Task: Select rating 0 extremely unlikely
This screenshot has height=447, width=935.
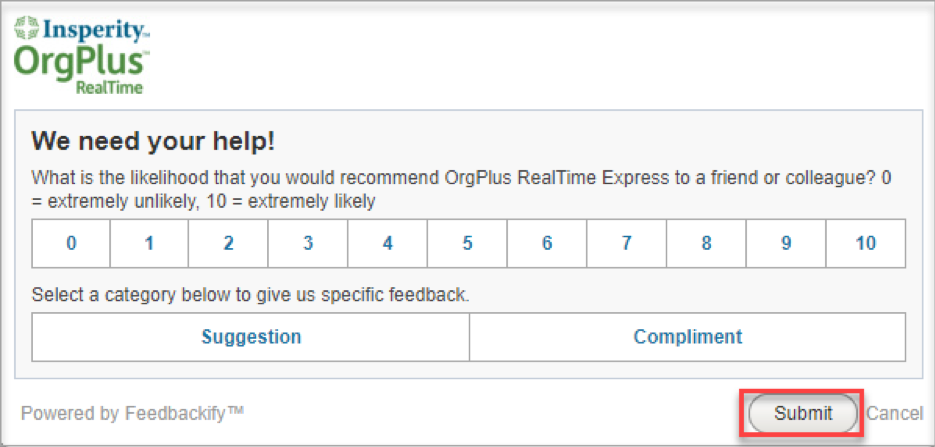Action: point(71,243)
